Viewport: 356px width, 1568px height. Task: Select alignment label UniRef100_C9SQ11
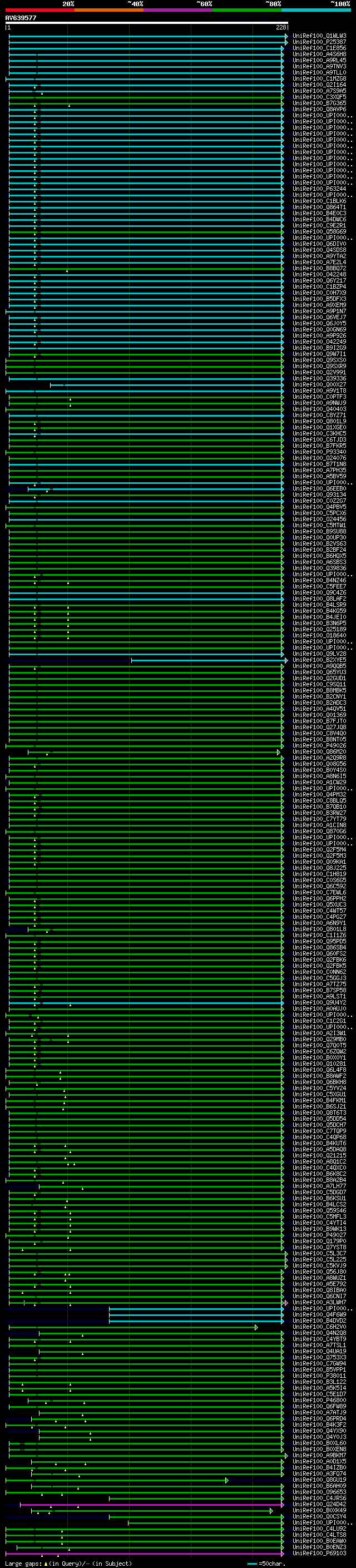(319, 684)
